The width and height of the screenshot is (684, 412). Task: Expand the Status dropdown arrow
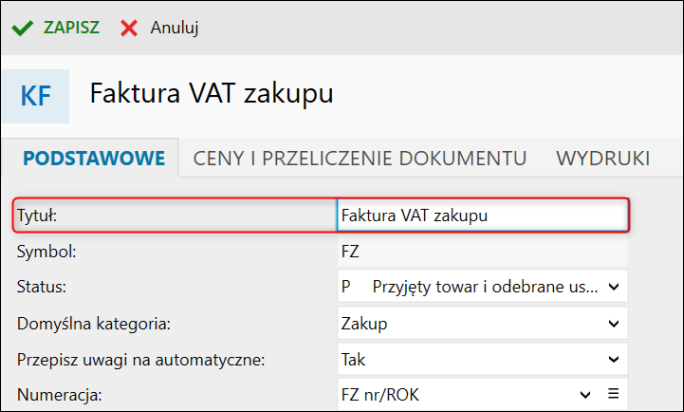(x=614, y=287)
